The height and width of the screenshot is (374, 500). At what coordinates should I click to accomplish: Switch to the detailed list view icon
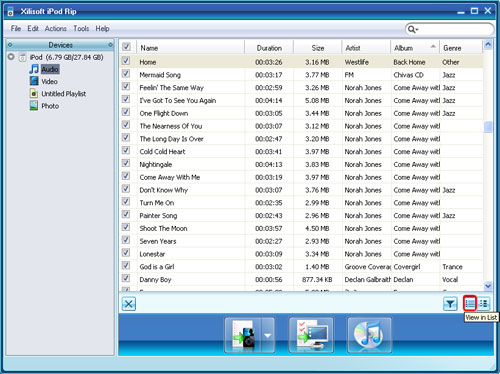[x=484, y=303]
